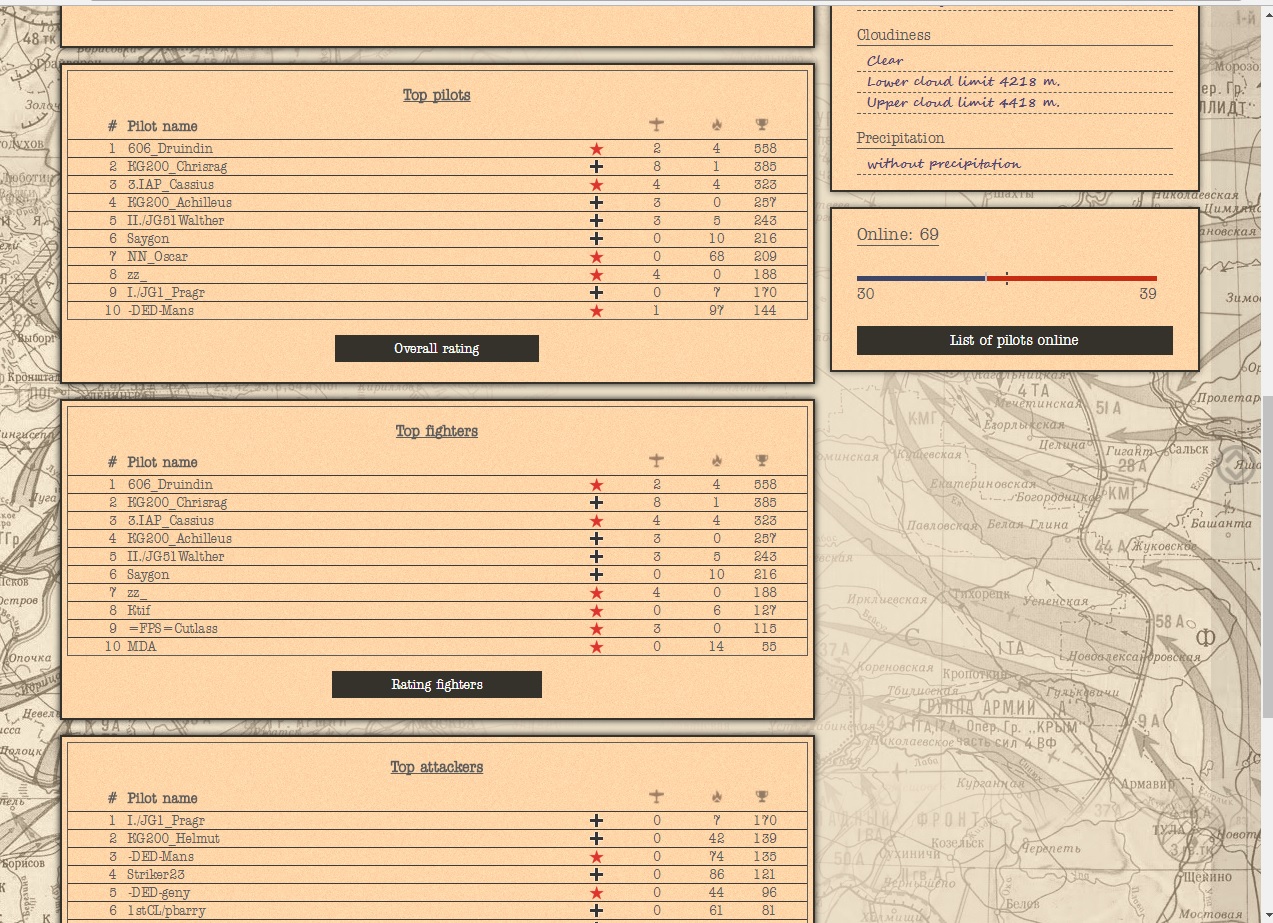Click red star beside =FPS=Cutlass in Top fighters
This screenshot has height=923, width=1273.
pos(597,629)
